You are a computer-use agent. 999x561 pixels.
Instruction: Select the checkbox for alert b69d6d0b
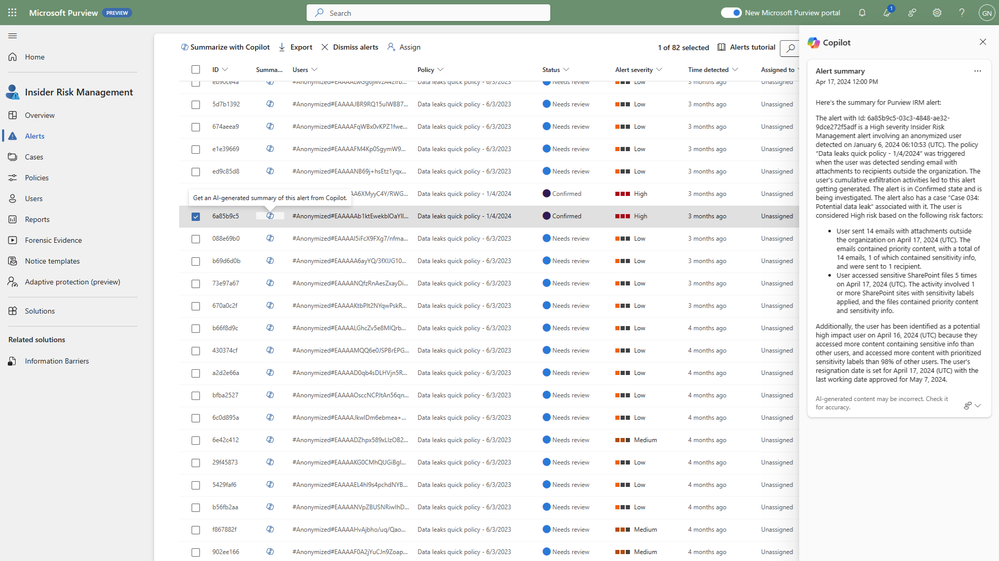click(196, 261)
